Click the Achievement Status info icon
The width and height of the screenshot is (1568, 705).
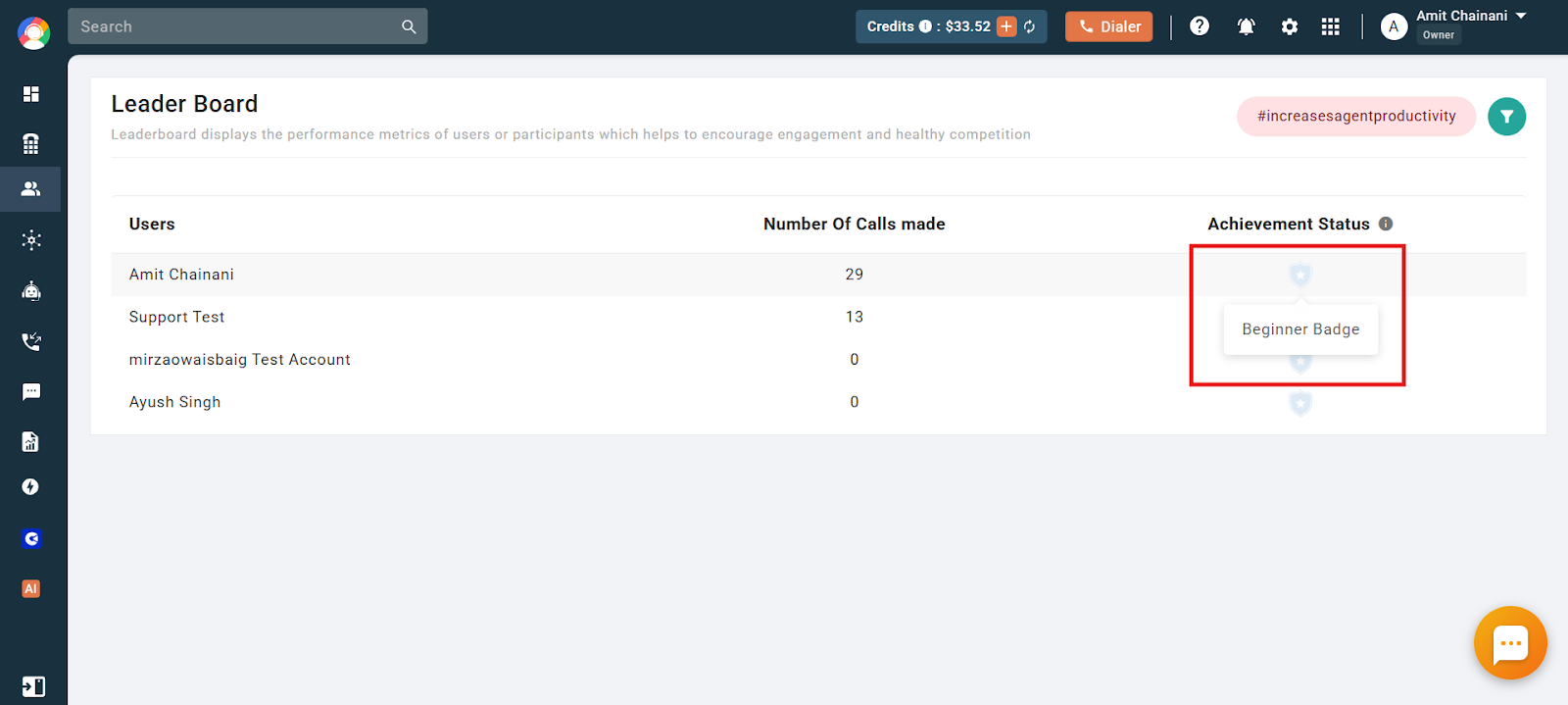(1386, 224)
